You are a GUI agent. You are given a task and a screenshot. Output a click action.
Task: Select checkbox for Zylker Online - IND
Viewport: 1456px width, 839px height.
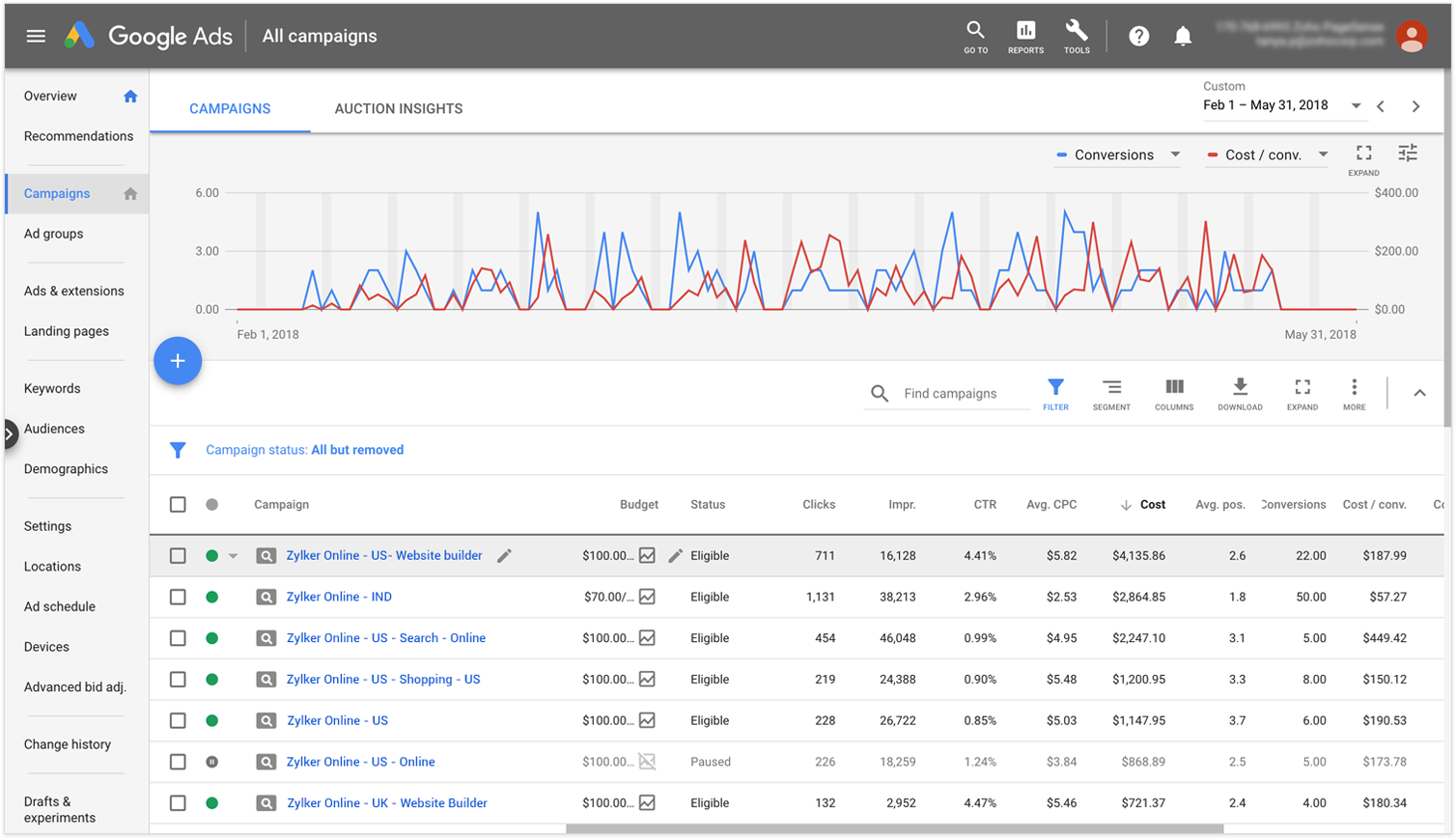click(178, 598)
